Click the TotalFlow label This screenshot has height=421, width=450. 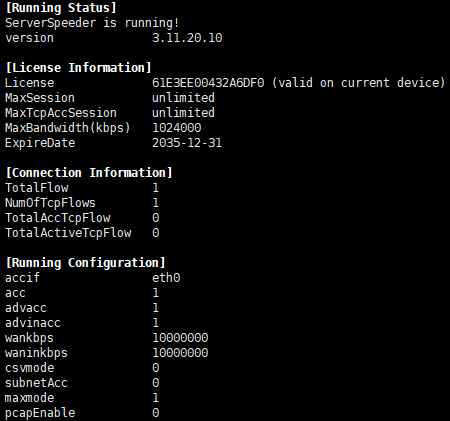point(37,188)
